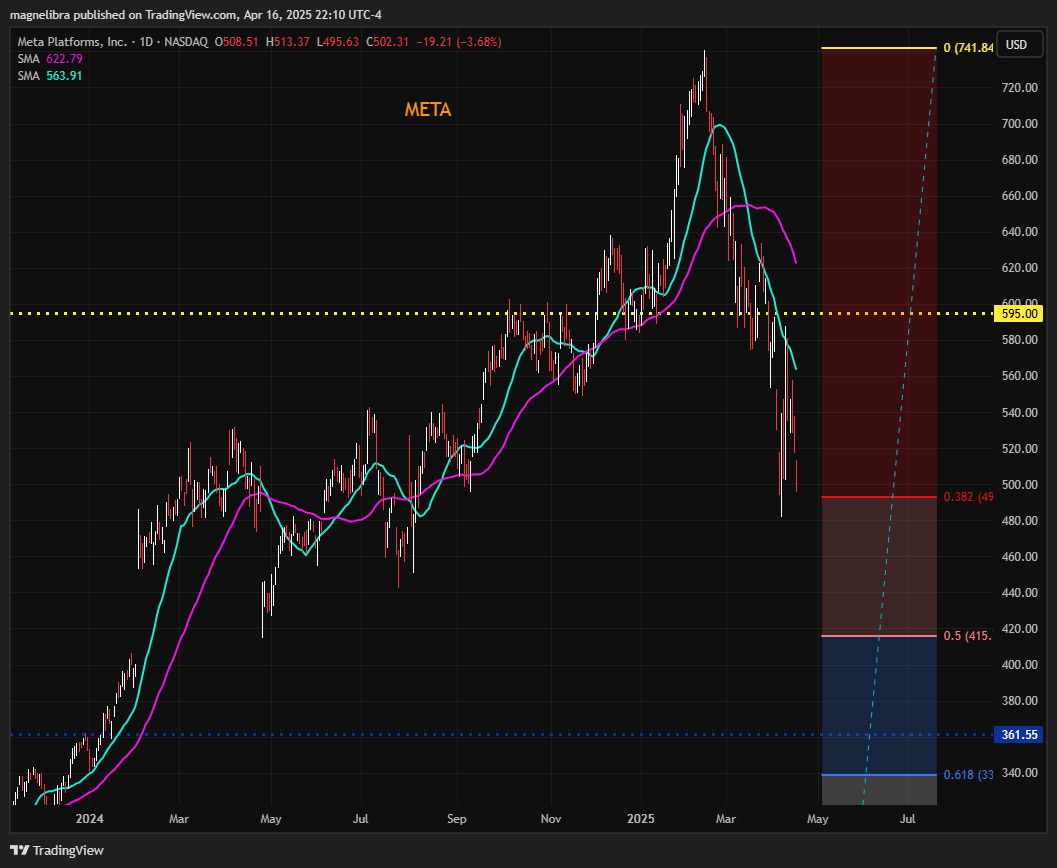Click the 595.00 yellow price label
Viewport: 1057px width, 868px height.
point(1019,313)
